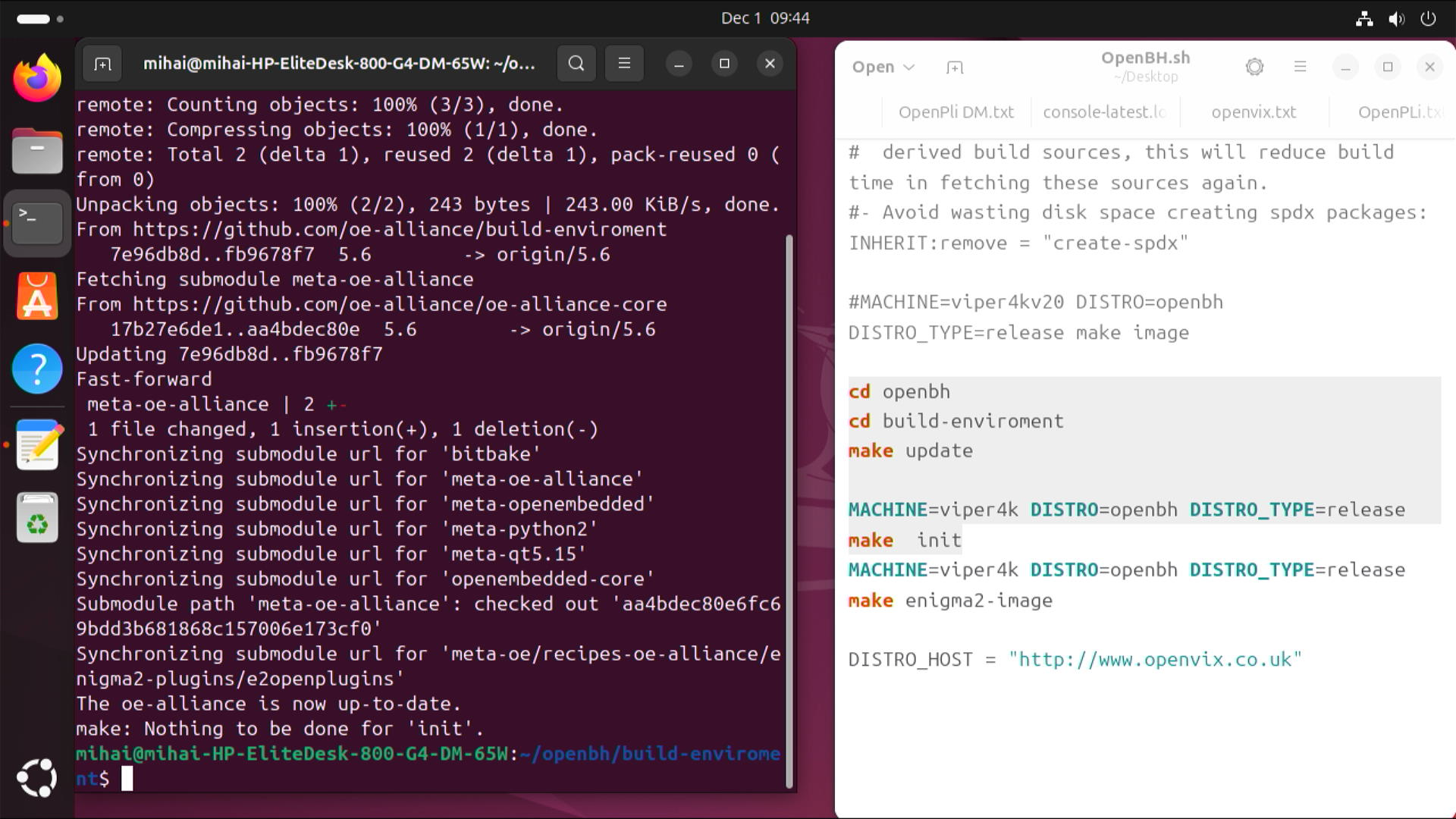Open the text editor view settings gear
The image size is (1456, 819).
pos(1254,67)
